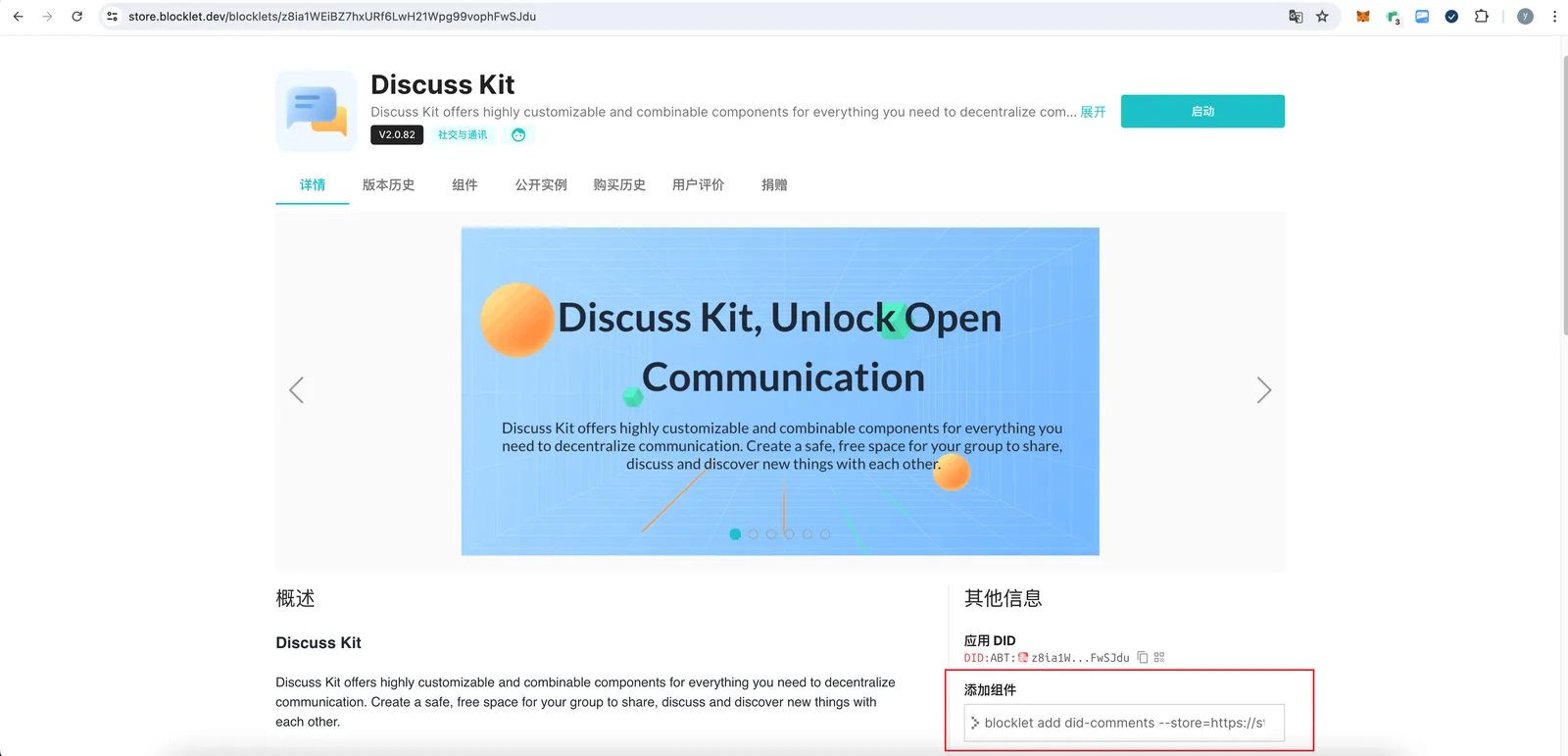Bookmark this page with the star

1322,17
